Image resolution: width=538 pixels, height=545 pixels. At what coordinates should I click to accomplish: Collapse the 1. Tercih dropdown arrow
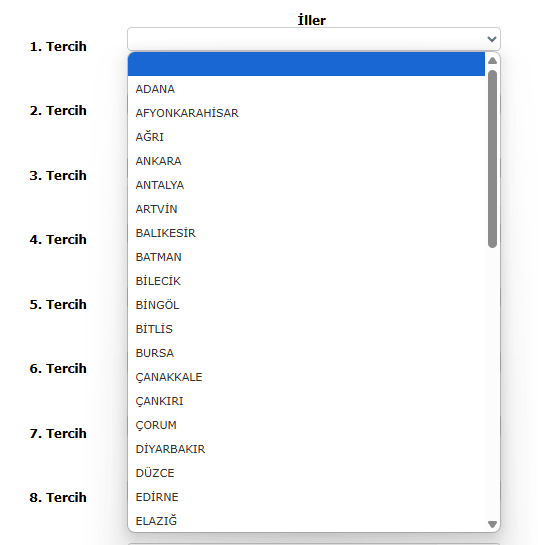(x=491, y=39)
